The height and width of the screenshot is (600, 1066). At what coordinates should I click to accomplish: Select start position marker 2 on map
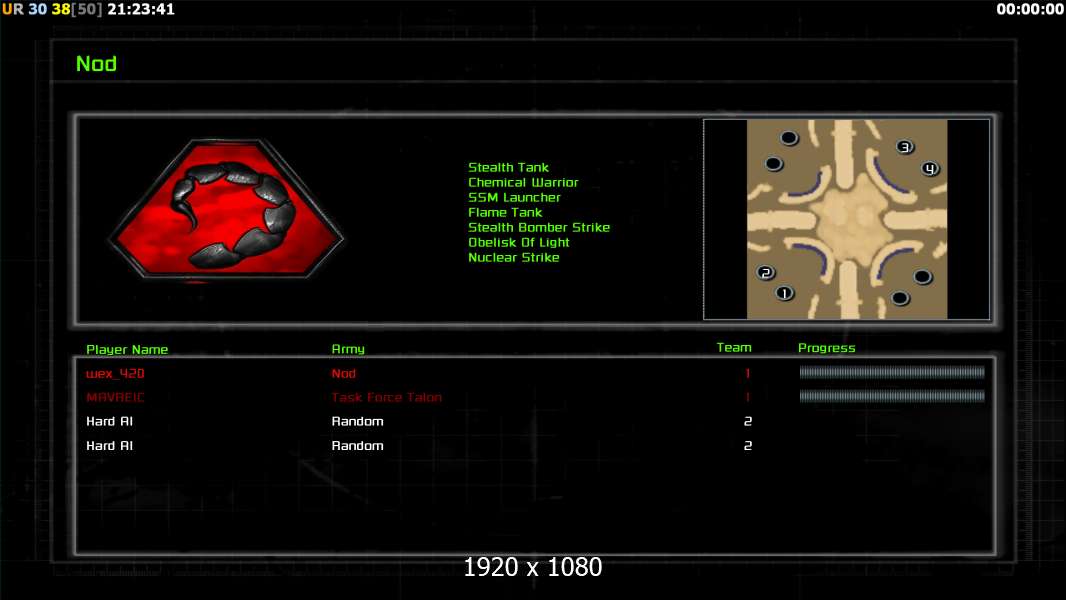766,272
